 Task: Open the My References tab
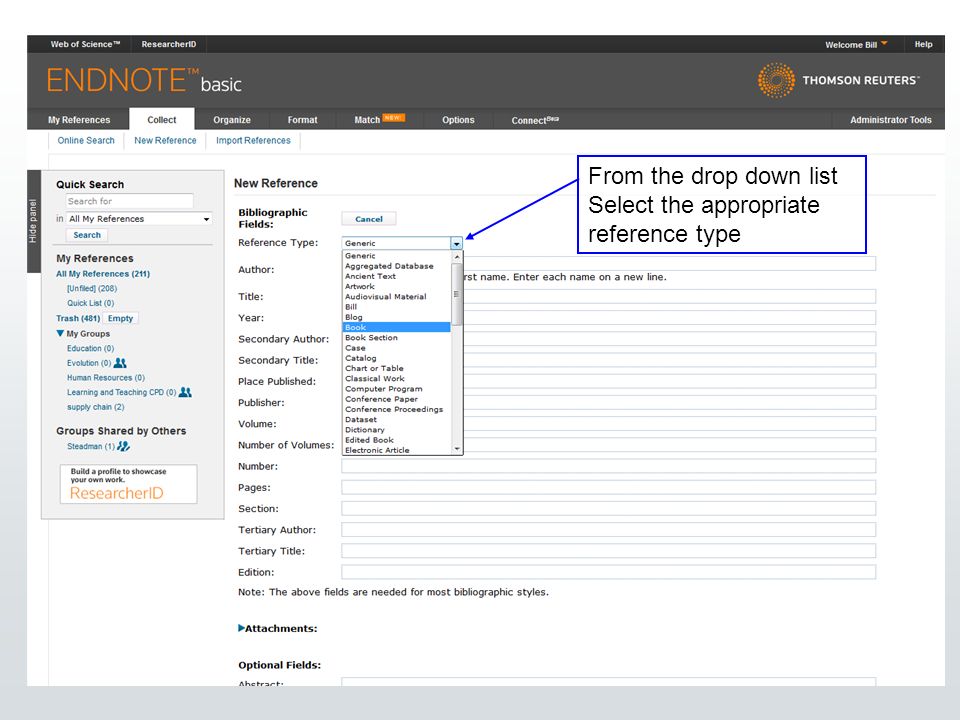click(x=79, y=120)
